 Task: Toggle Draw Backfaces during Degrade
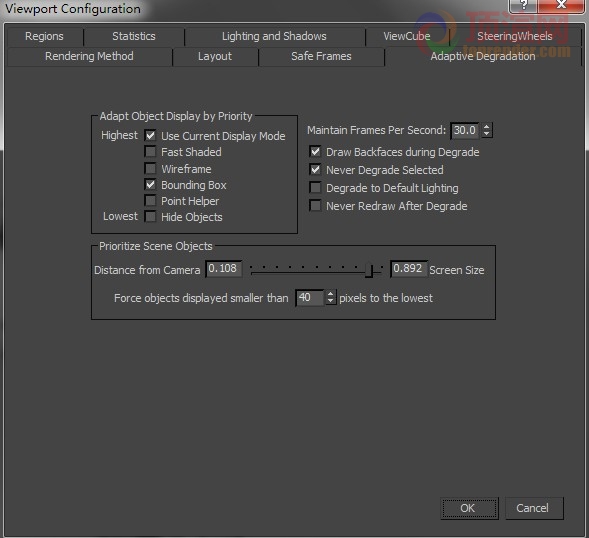click(315, 151)
